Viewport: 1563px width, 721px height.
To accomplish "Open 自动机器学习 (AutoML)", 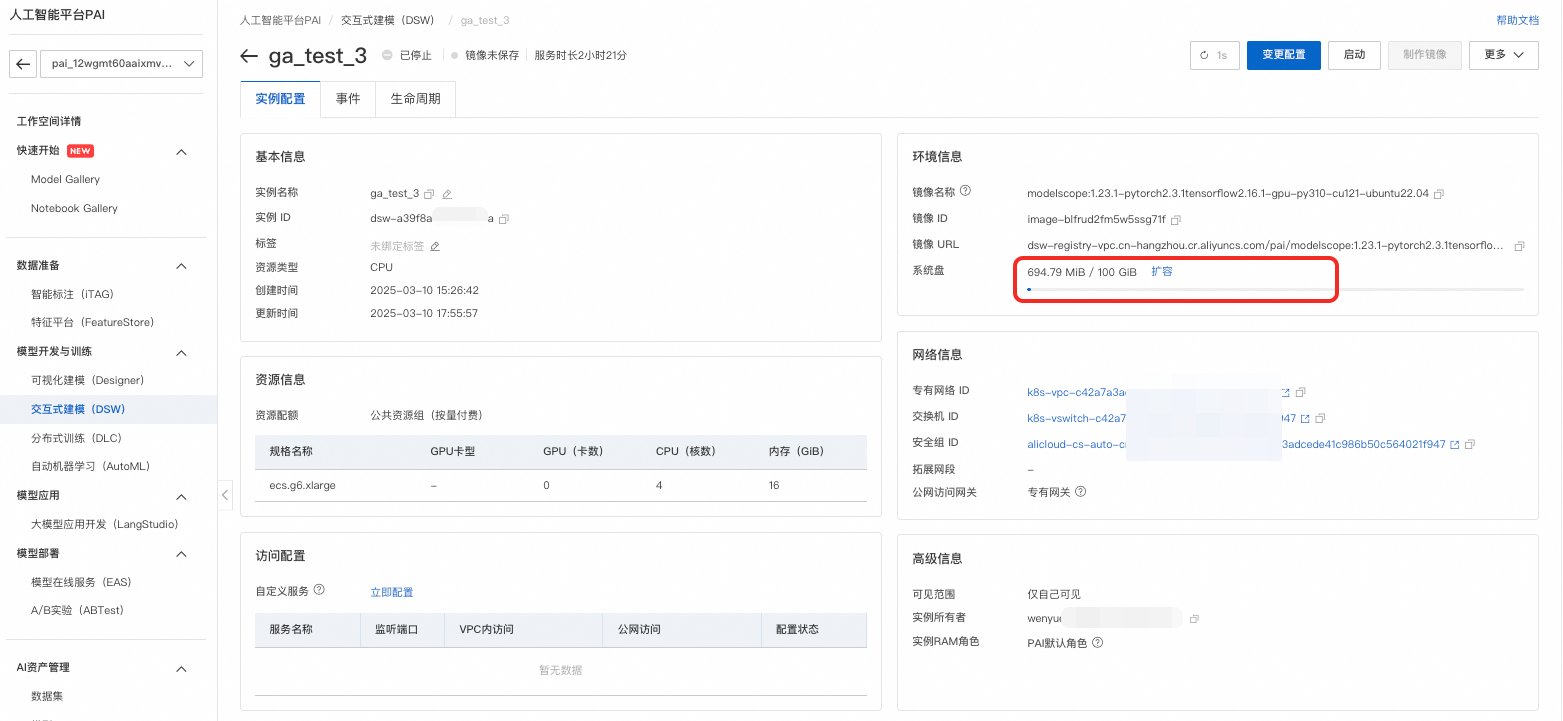I will coord(90,466).
